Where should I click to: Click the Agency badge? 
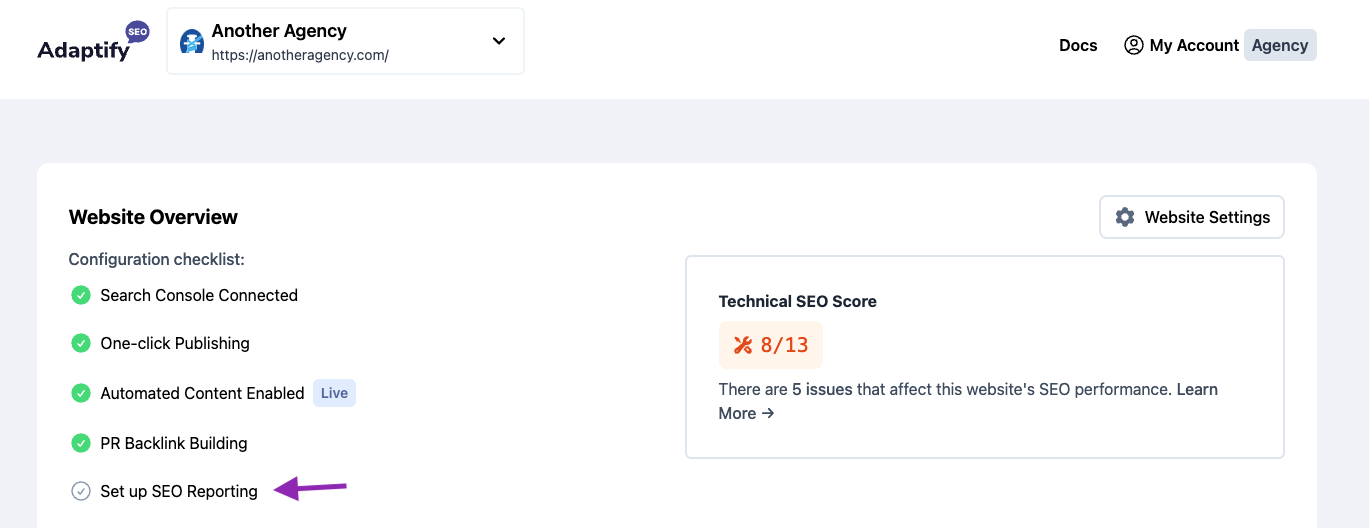point(1280,45)
